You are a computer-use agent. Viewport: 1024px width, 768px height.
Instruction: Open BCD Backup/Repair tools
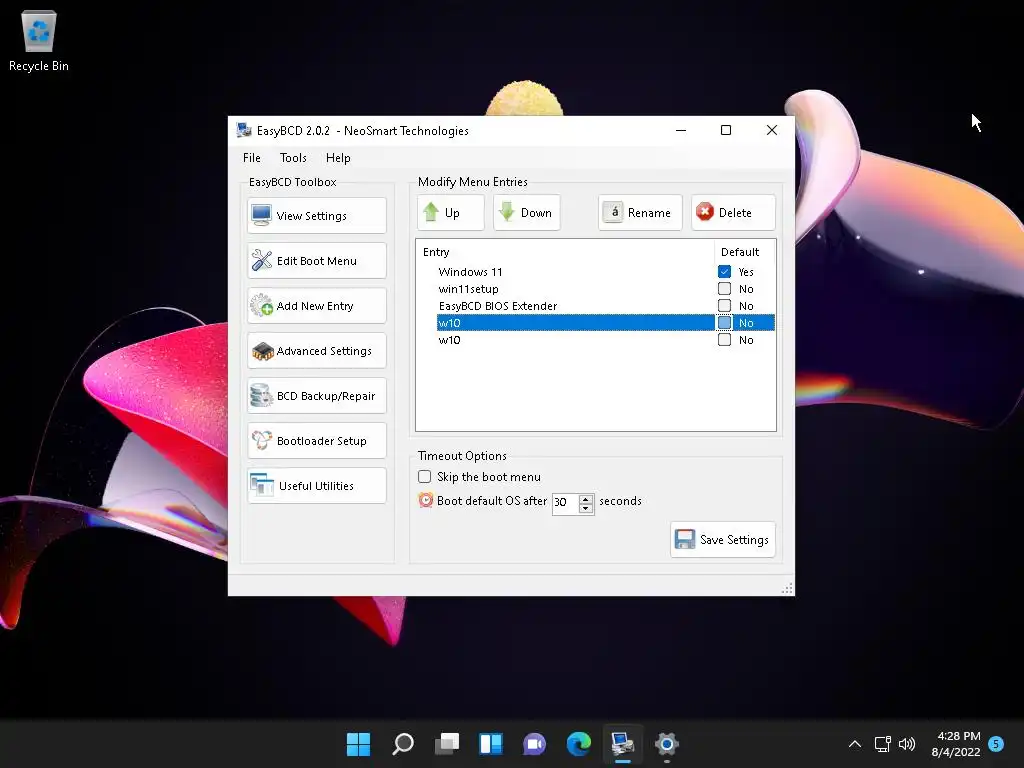[x=317, y=396]
